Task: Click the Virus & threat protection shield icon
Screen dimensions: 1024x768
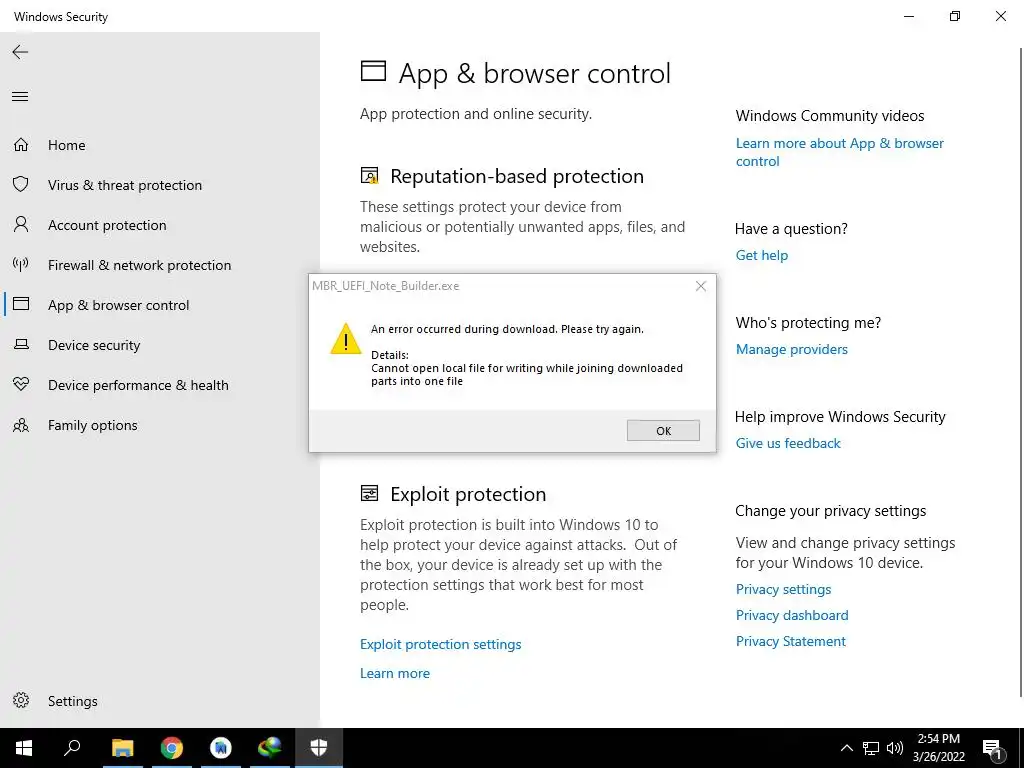Action: click(21, 184)
